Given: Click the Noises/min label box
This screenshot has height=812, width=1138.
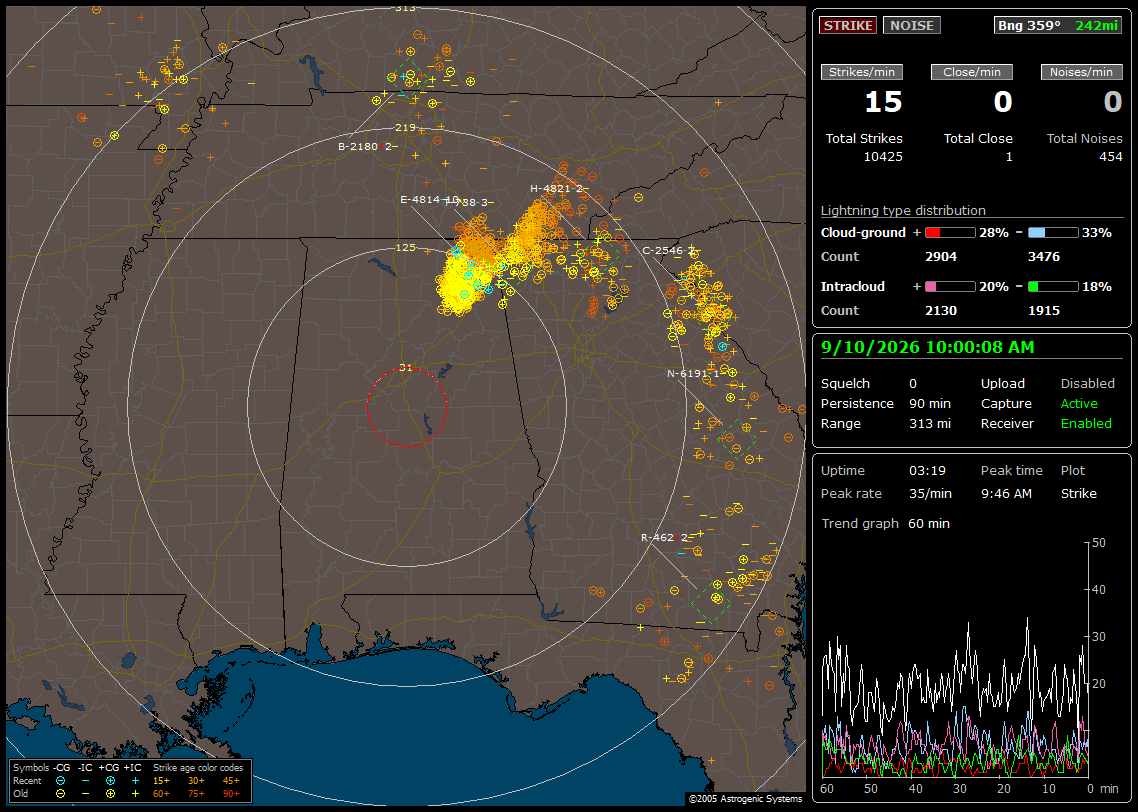Looking at the screenshot, I should coord(1081,72).
